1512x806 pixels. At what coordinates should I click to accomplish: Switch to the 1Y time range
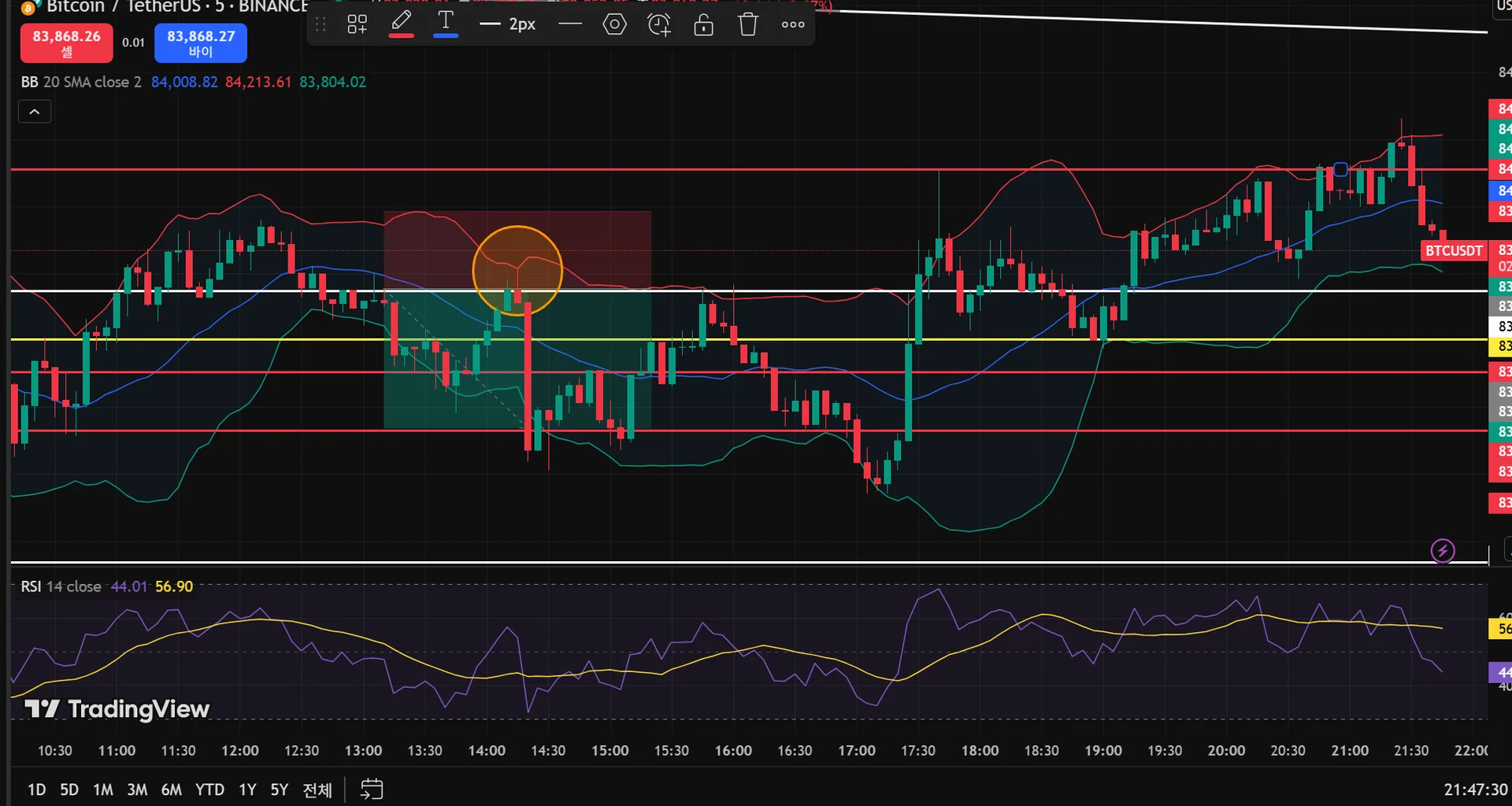[x=247, y=789]
